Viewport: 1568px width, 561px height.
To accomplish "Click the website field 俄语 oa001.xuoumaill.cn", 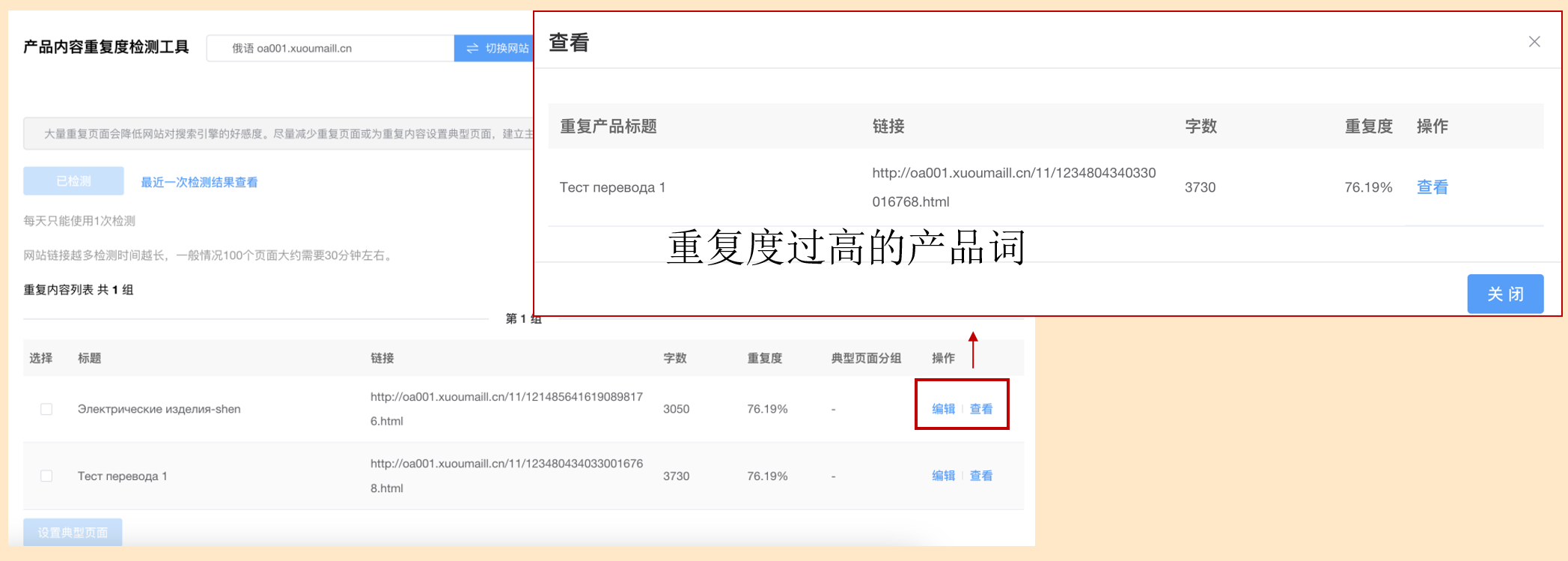I will [330, 48].
